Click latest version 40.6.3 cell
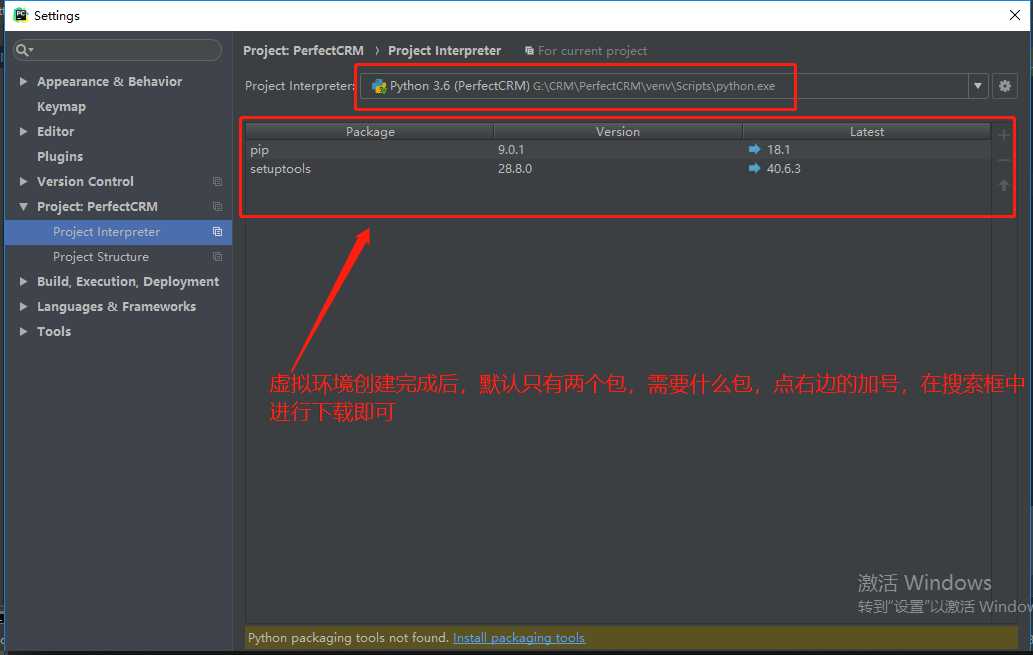Screen dimensions: 1033x655 pos(783,168)
